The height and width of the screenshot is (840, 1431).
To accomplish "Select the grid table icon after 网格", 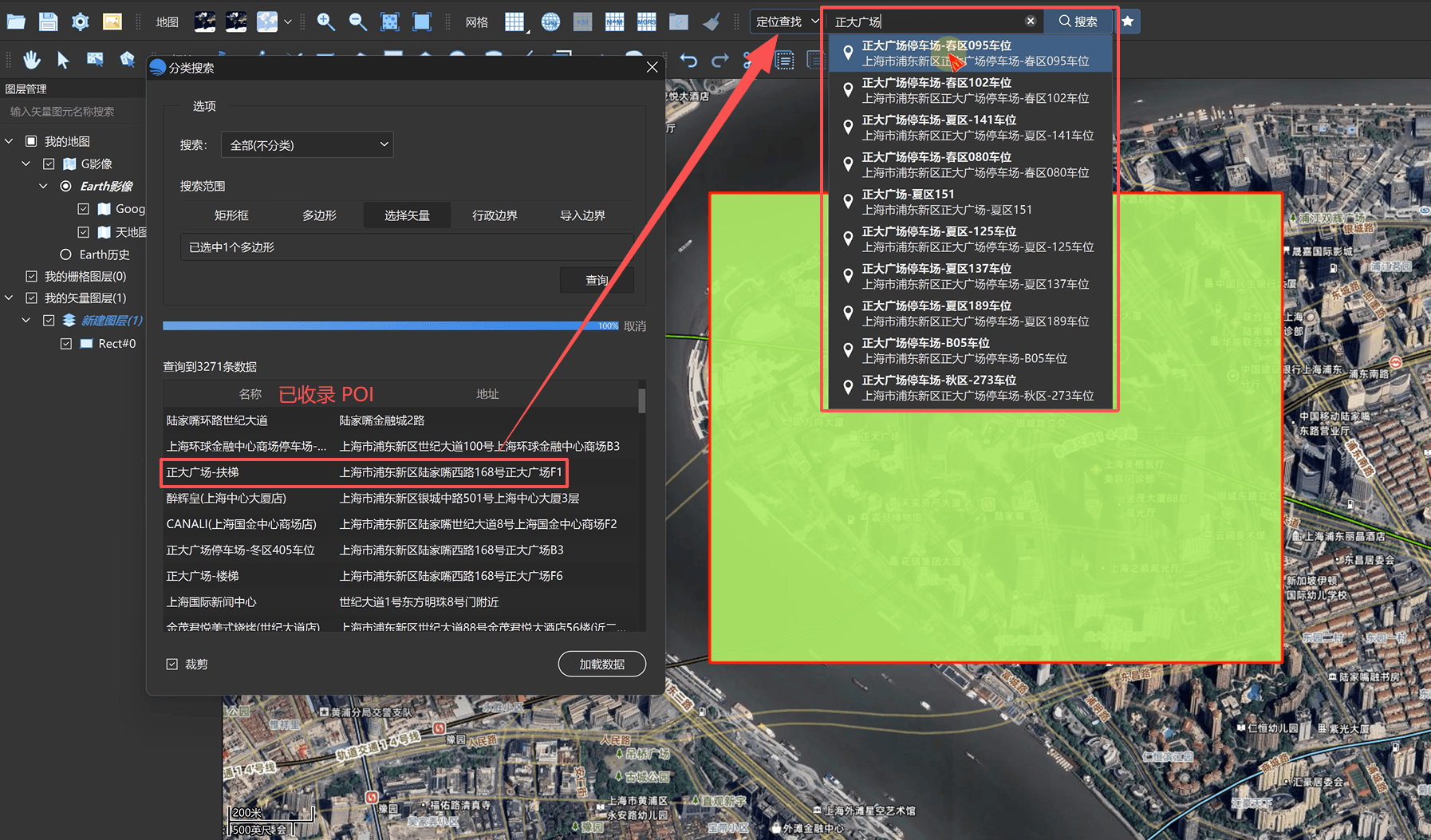I will coord(514,22).
